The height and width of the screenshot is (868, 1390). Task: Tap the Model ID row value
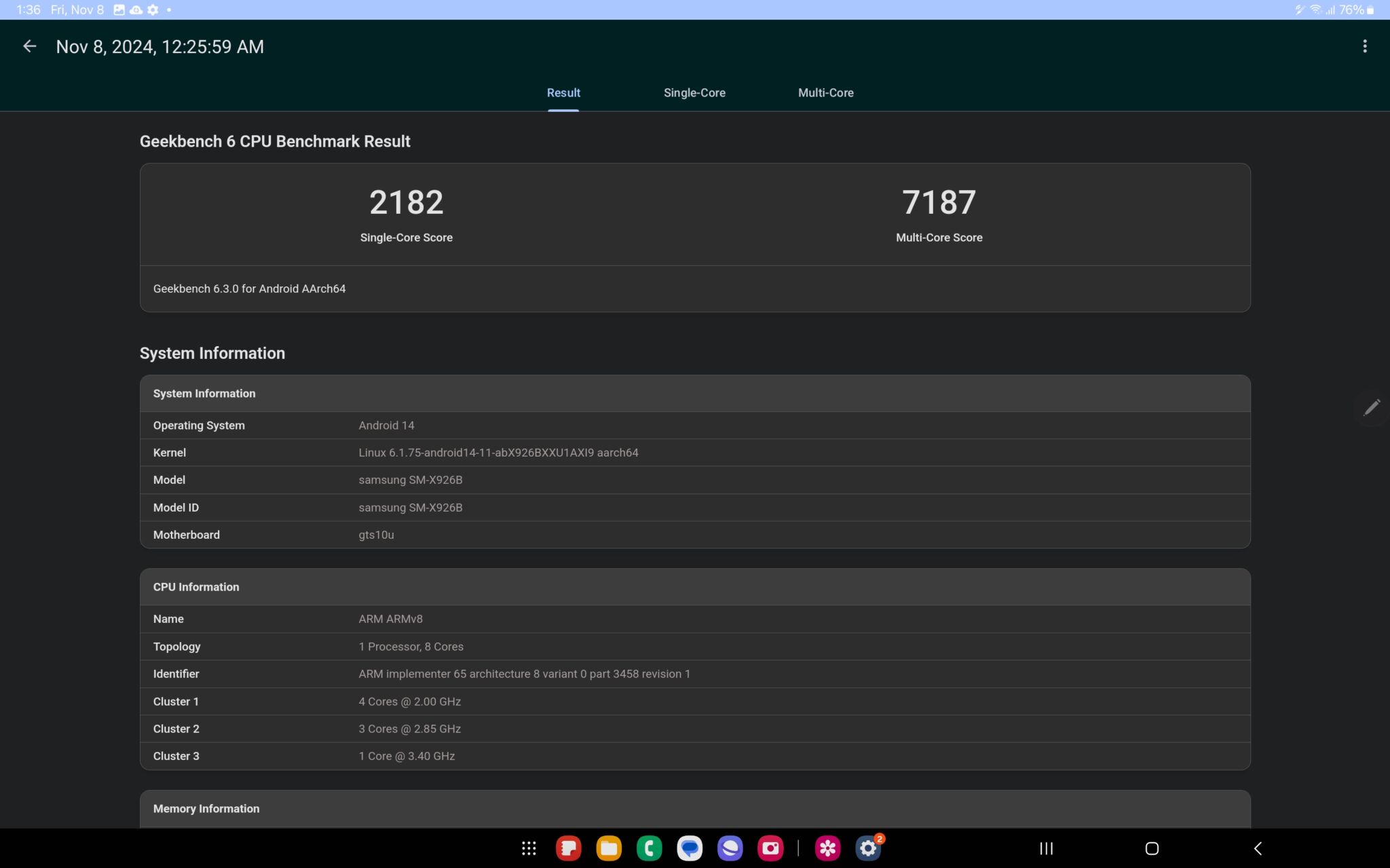(x=410, y=508)
